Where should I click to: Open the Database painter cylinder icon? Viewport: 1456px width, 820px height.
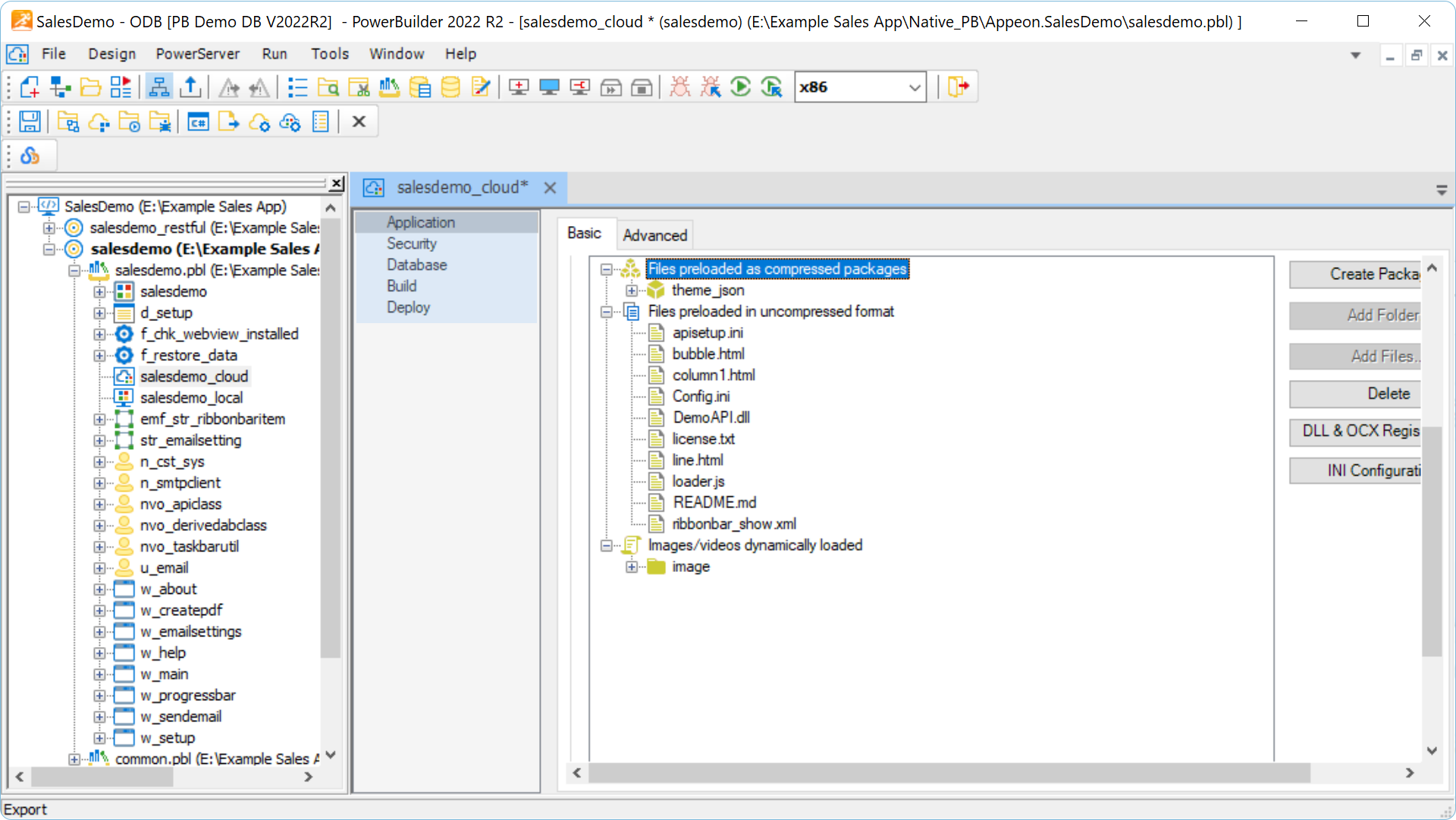click(x=450, y=87)
